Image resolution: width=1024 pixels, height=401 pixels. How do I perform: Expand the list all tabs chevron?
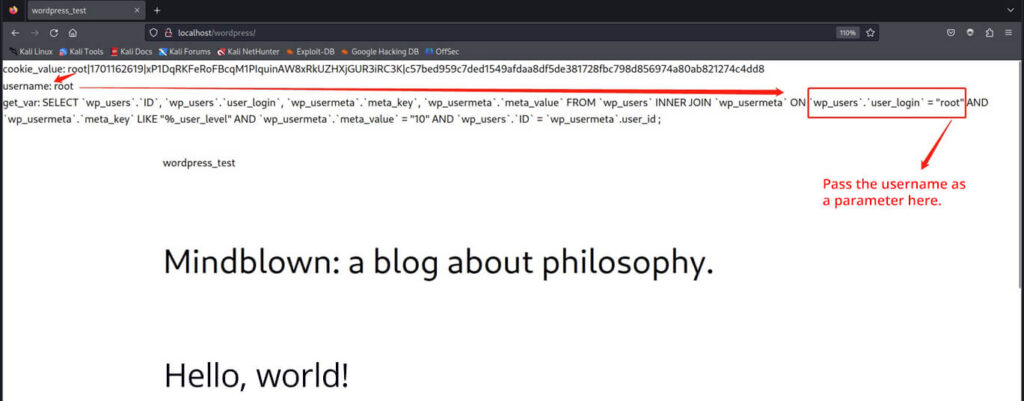[x=1010, y=10]
